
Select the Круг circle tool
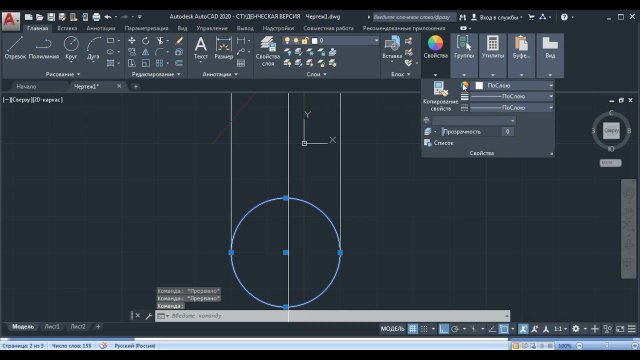click(x=71, y=48)
